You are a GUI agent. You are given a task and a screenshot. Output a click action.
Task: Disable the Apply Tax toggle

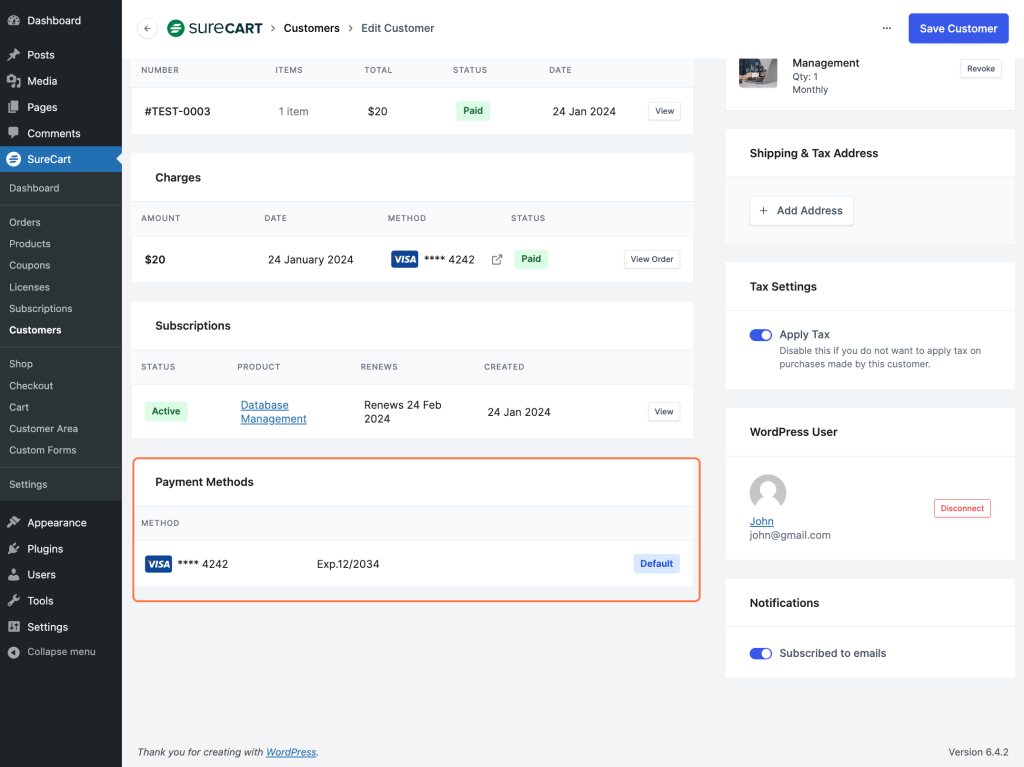coord(761,334)
